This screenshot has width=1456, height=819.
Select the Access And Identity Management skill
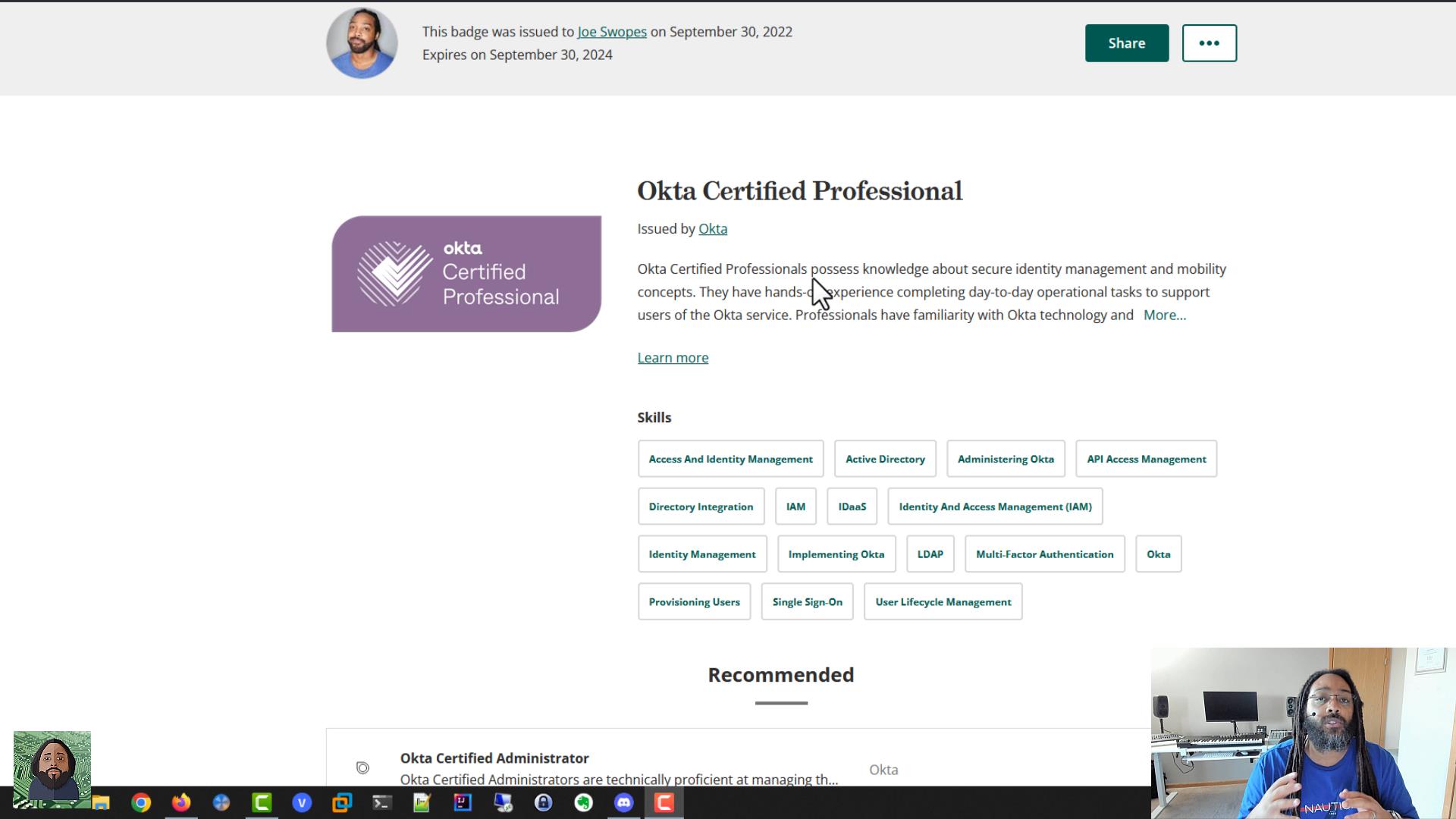[730, 459]
